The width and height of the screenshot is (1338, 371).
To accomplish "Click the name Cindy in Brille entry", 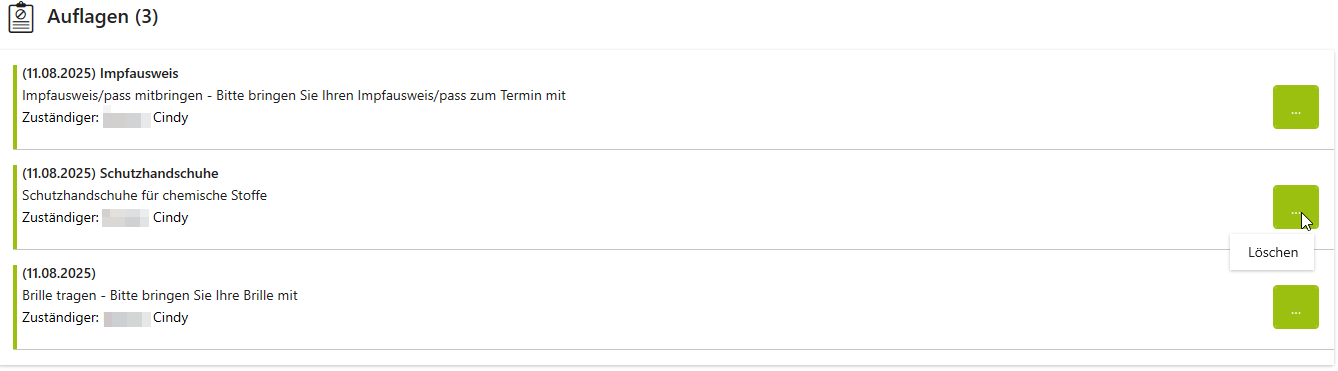I will (170, 318).
